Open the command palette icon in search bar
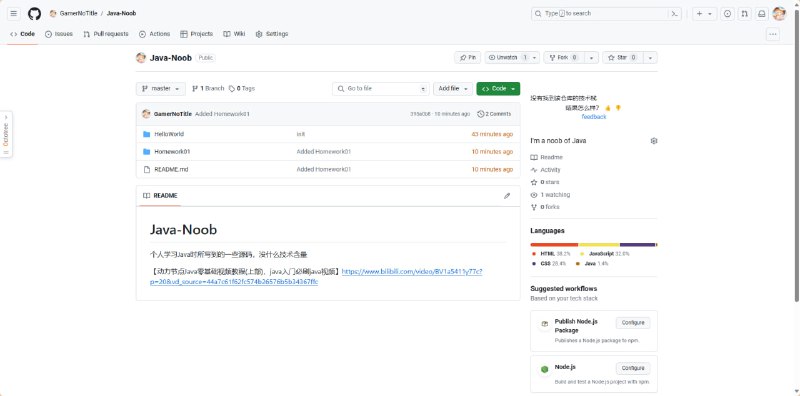Viewport: 800px width, 396px height. (675, 14)
